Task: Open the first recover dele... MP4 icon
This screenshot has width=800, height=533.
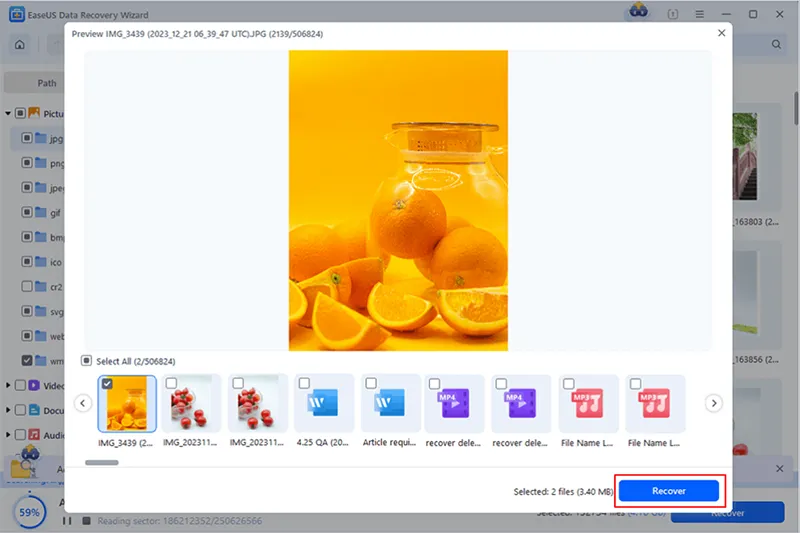Action: tap(454, 403)
